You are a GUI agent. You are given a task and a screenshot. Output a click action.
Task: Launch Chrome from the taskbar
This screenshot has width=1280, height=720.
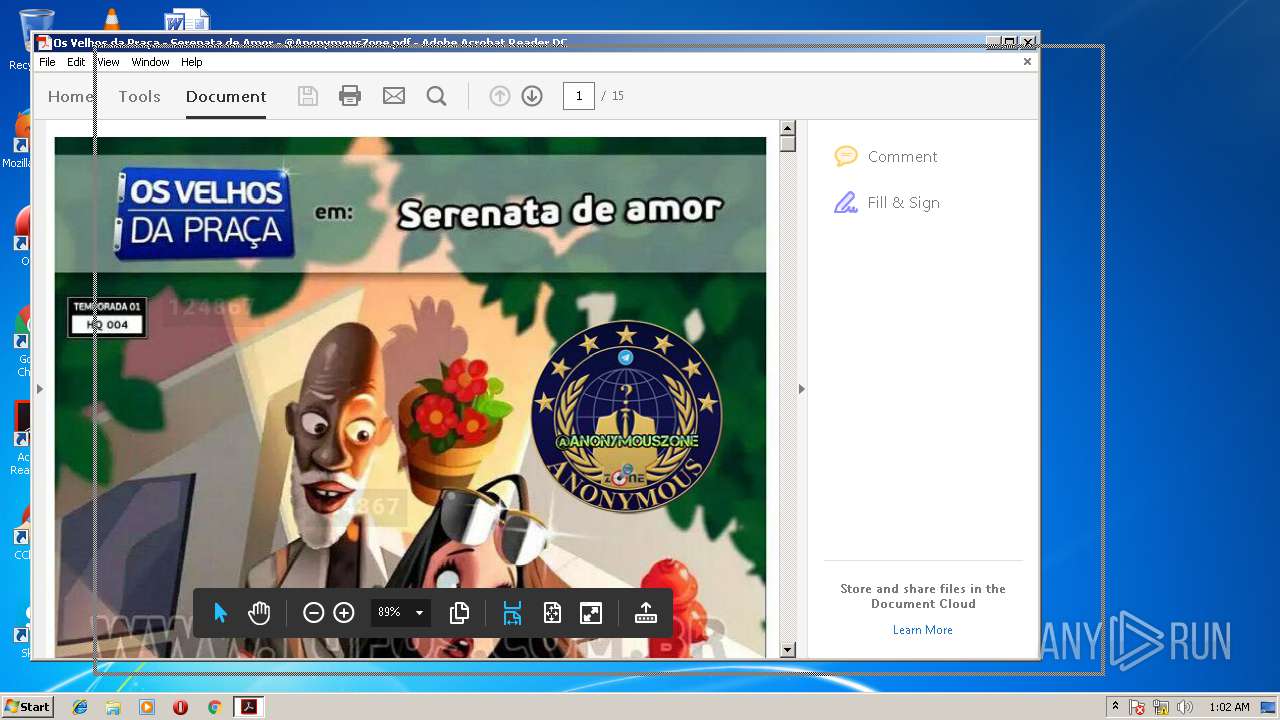click(214, 707)
